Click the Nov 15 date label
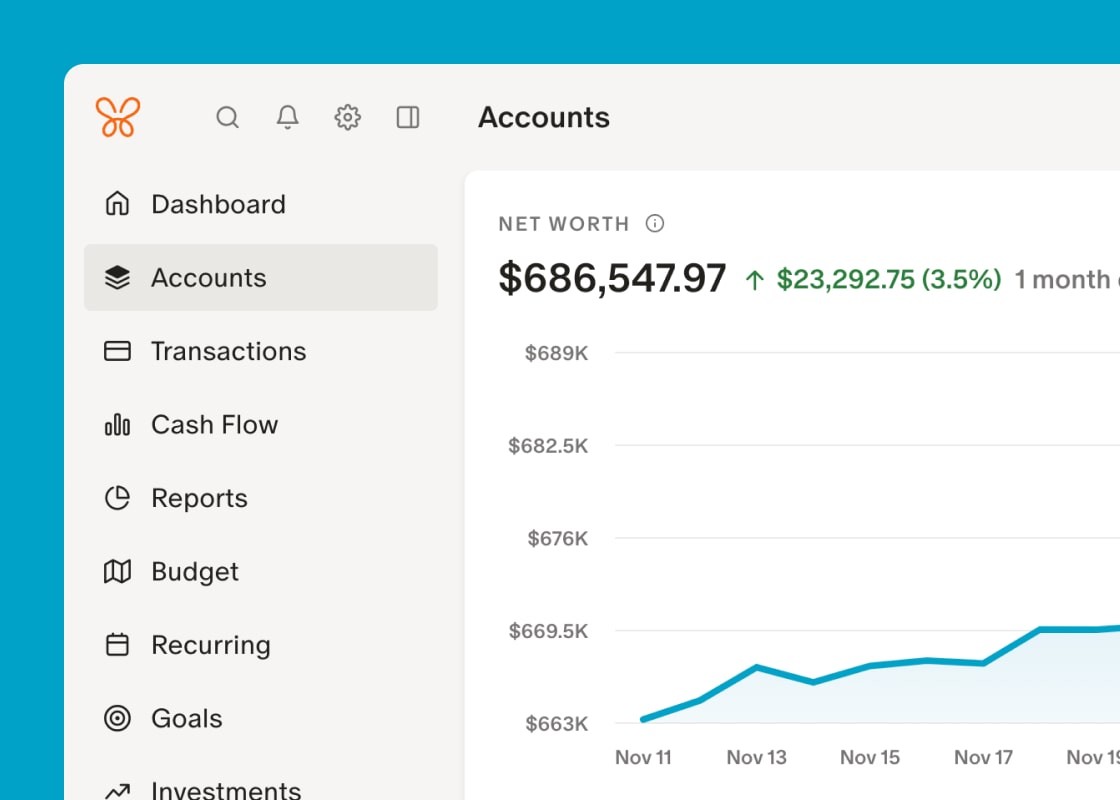This screenshot has width=1120, height=800. [870, 757]
